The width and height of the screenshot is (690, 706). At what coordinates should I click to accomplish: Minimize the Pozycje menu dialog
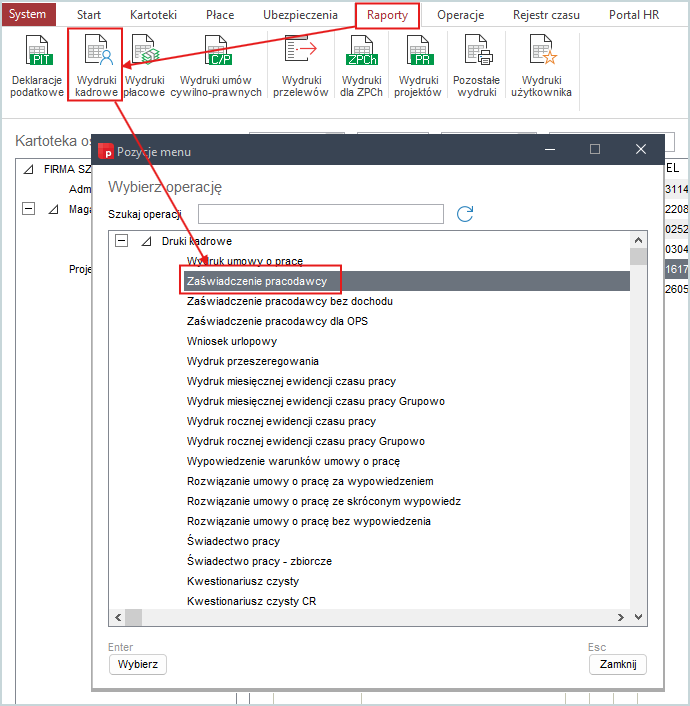[549, 149]
